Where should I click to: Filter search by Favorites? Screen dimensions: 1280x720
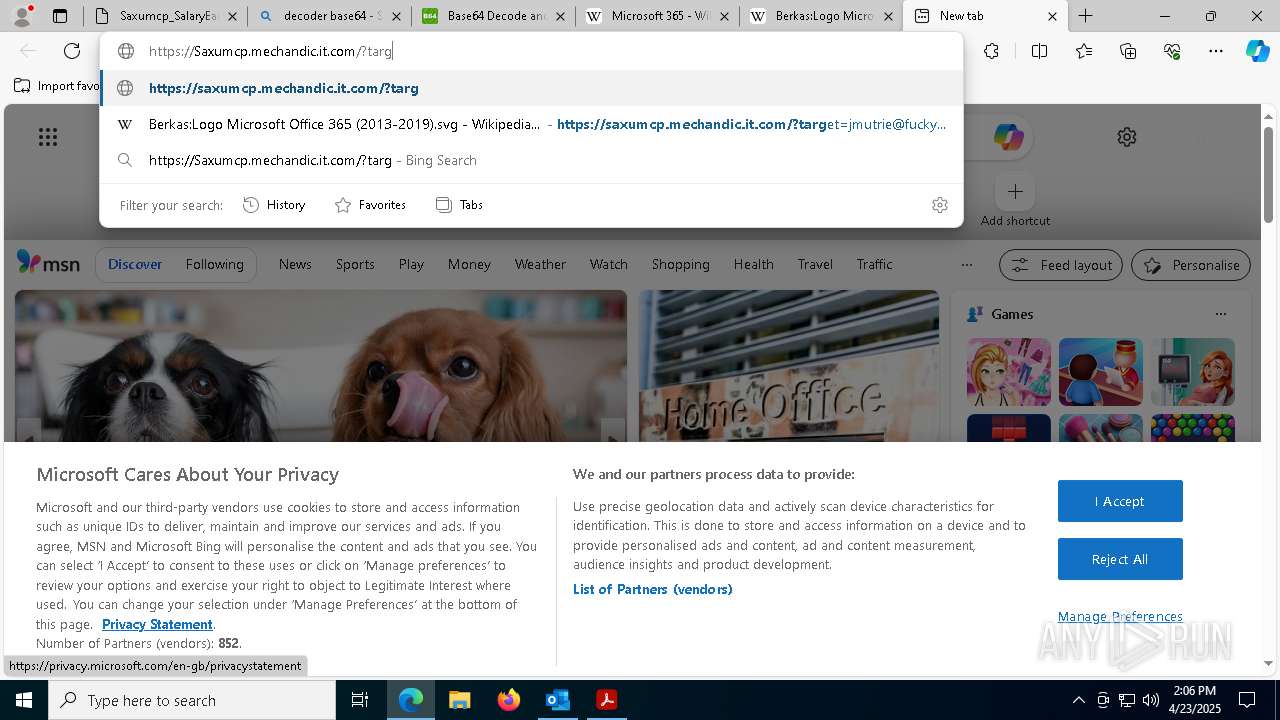coord(370,205)
